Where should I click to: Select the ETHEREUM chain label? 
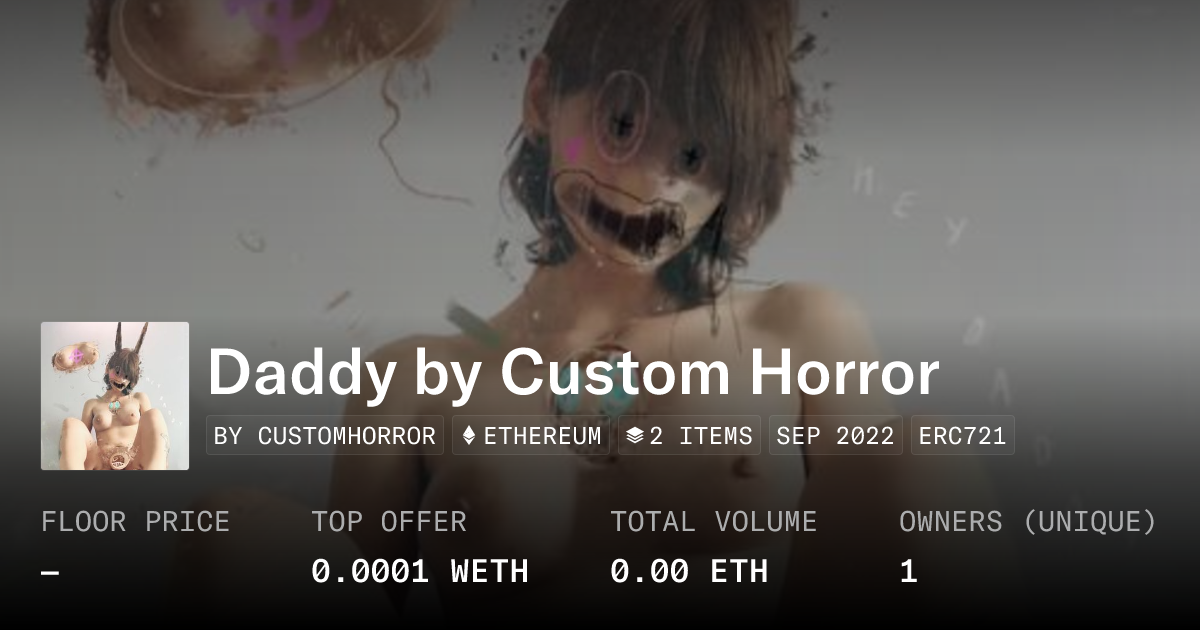pos(542,436)
